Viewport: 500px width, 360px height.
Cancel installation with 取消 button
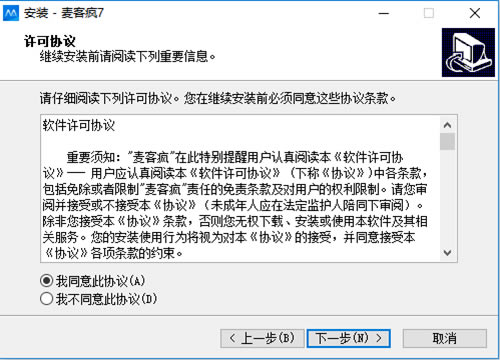click(445, 338)
